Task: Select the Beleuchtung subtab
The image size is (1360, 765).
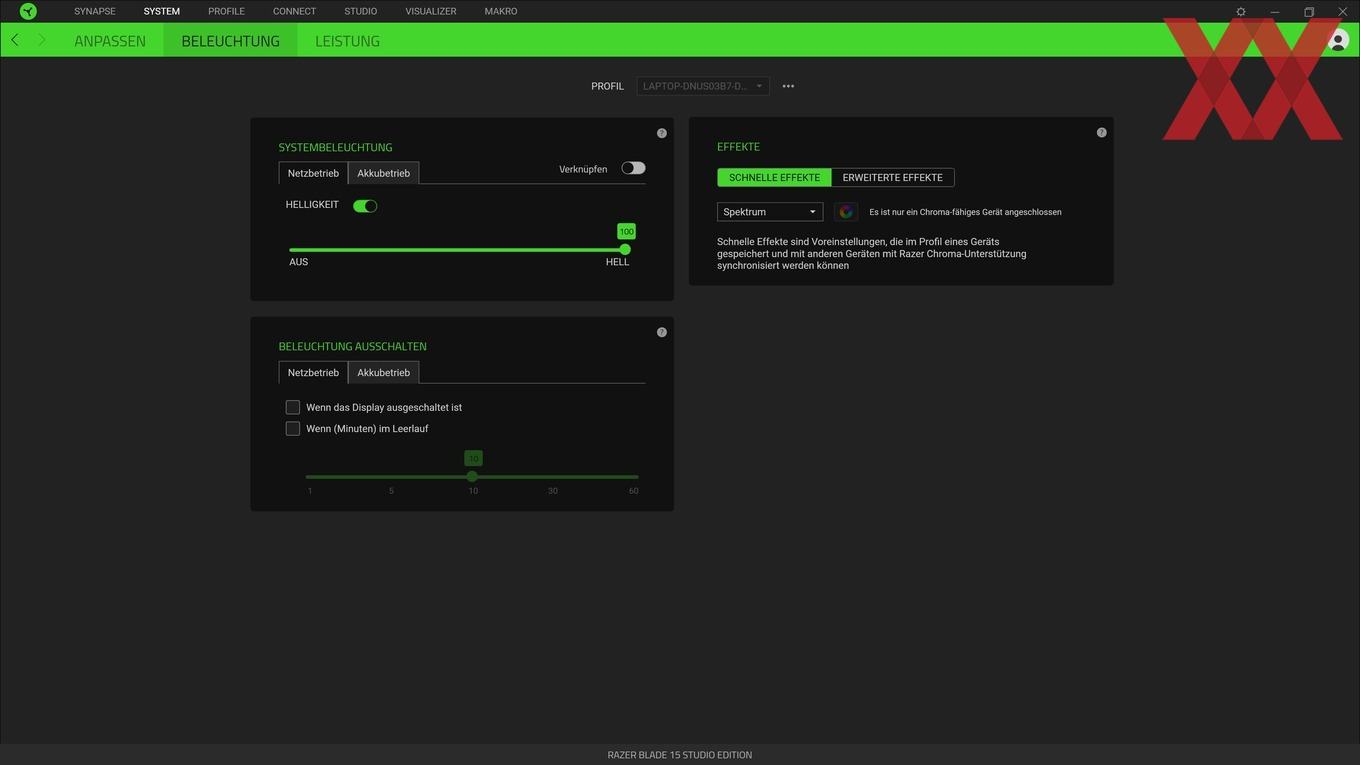Action: [x=230, y=41]
